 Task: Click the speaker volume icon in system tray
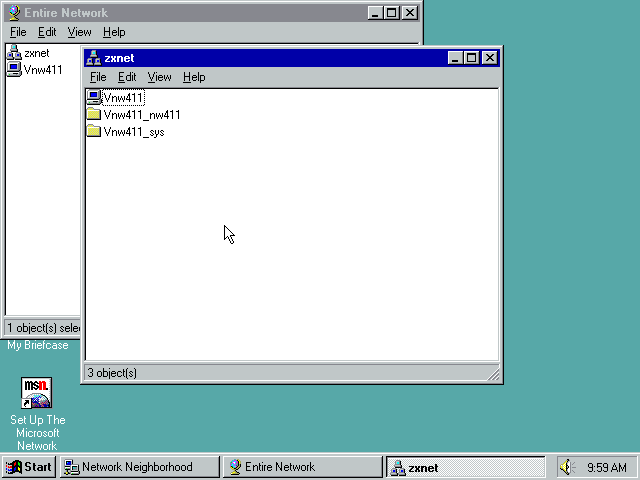(567, 467)
